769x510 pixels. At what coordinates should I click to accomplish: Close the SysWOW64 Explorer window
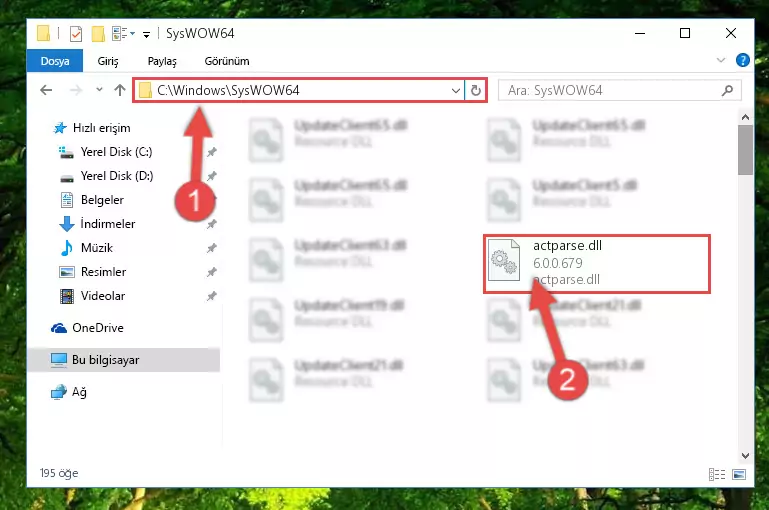click(731, 33)
